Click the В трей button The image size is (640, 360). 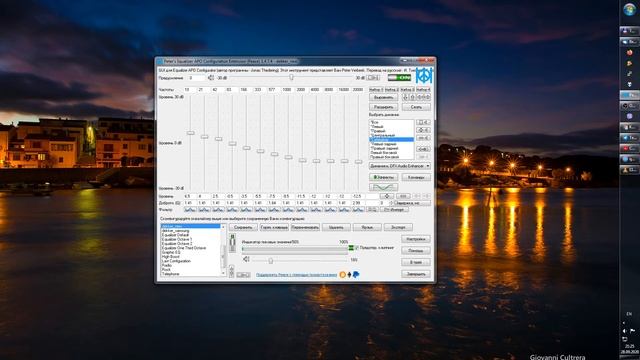pyautogui.click(x=416, y=262)
